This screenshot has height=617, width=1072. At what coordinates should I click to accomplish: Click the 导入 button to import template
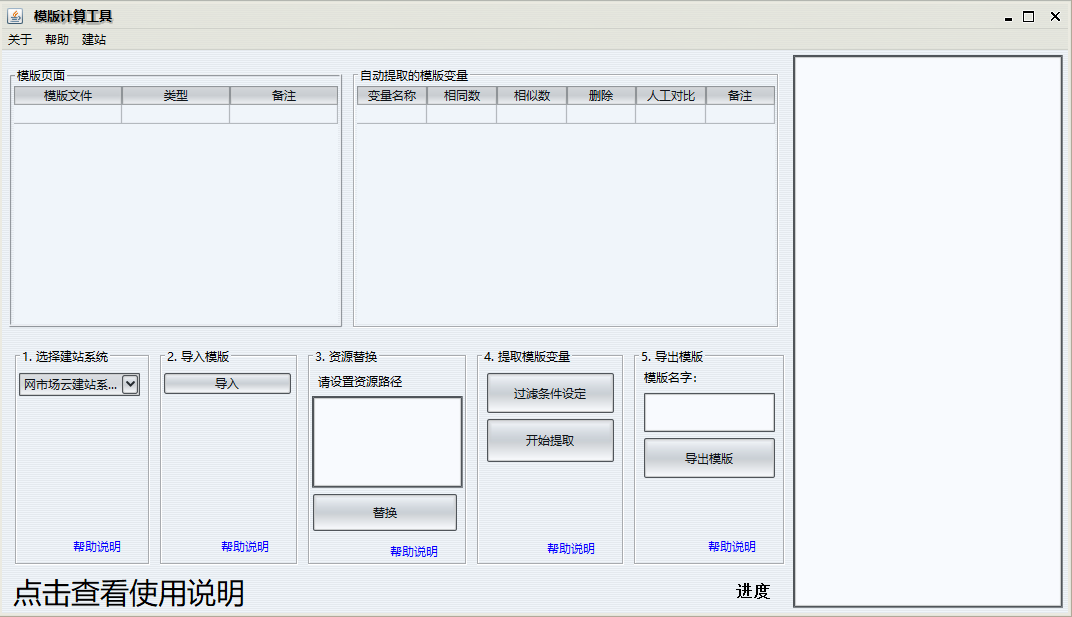pos(227,384)
